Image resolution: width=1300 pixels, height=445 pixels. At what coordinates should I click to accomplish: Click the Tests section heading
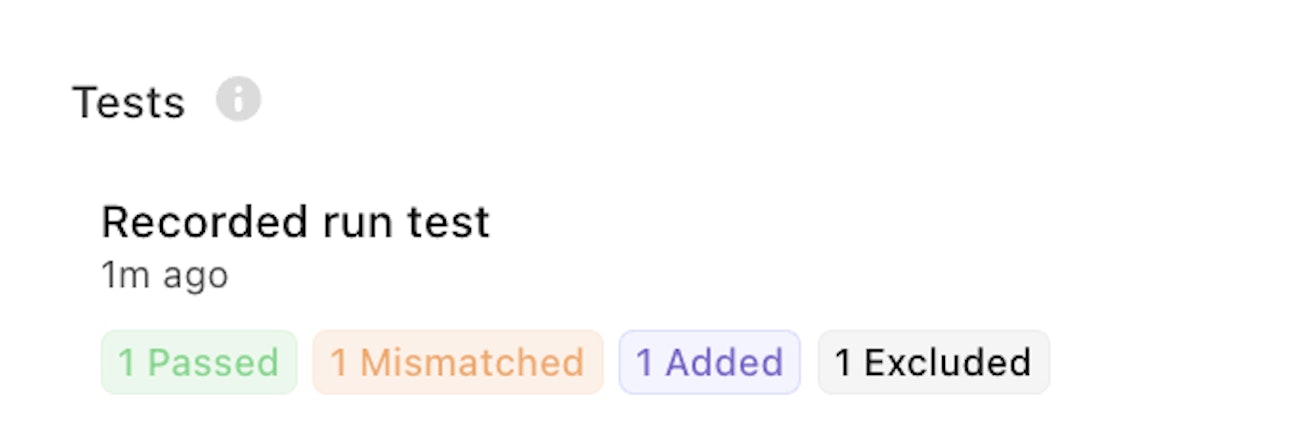[x=129, y=103]
